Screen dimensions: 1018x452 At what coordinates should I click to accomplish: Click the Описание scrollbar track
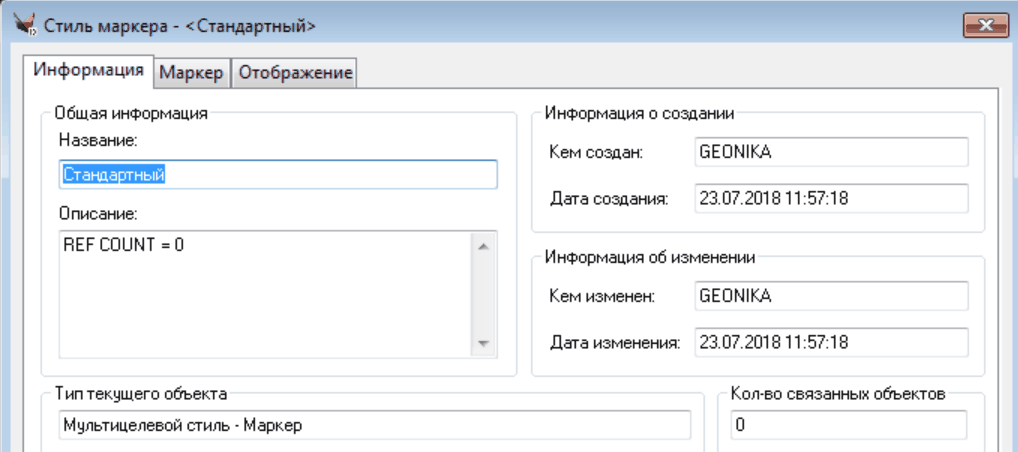tap(483, 293)
